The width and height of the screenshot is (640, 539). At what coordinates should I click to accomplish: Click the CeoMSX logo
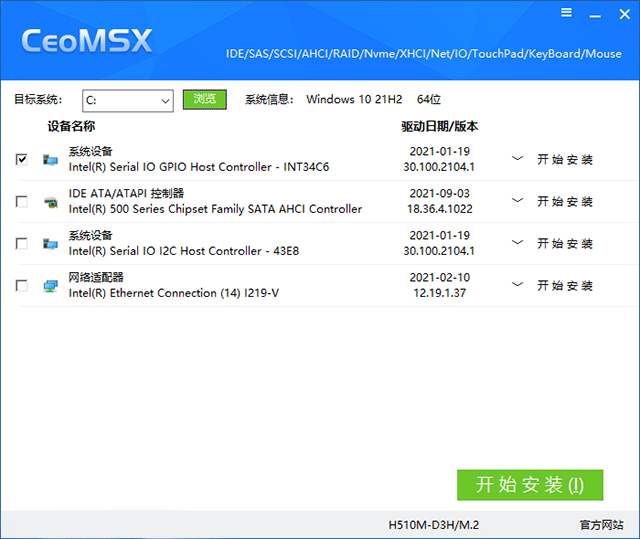pos(87,41)
